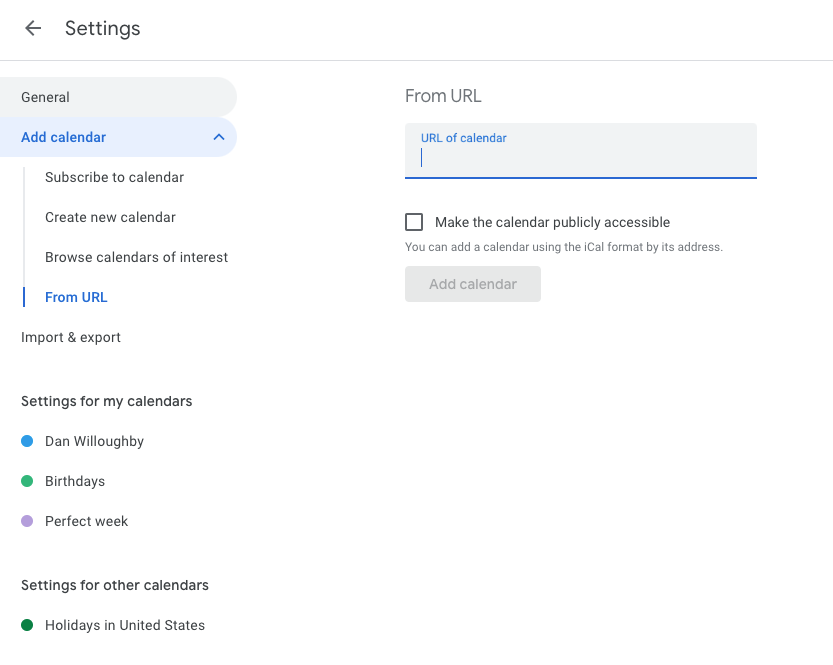Open Holidays in United States settings
The height and width of the screenshot is (665, 833).
[x=124, y=624]
